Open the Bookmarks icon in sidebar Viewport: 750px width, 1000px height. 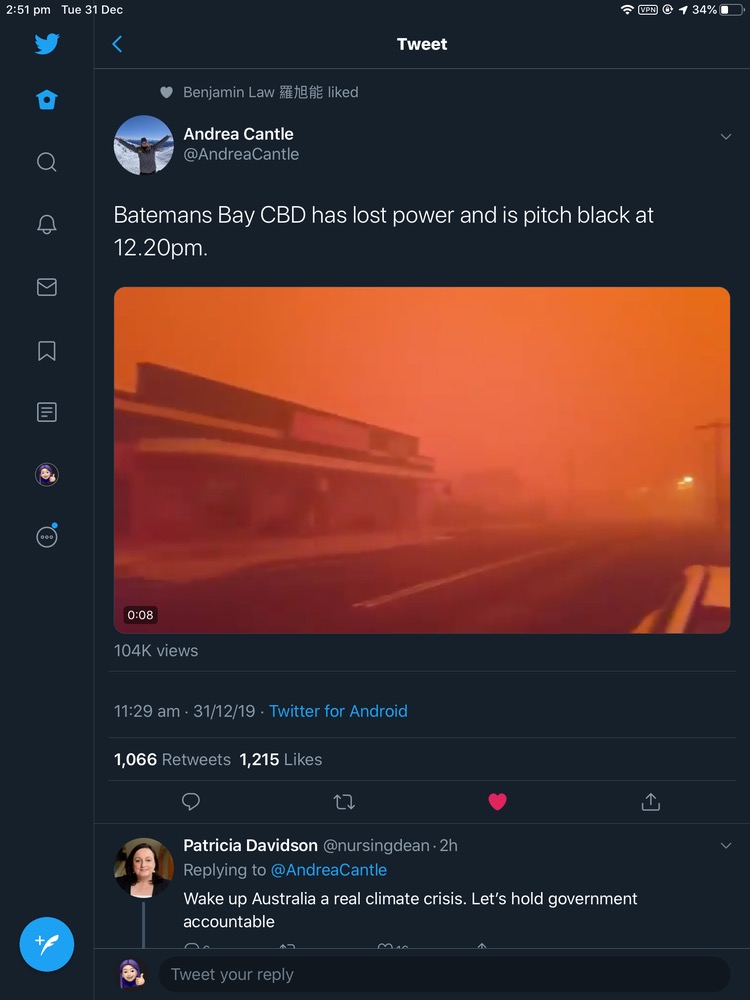(x=47, y=350)
